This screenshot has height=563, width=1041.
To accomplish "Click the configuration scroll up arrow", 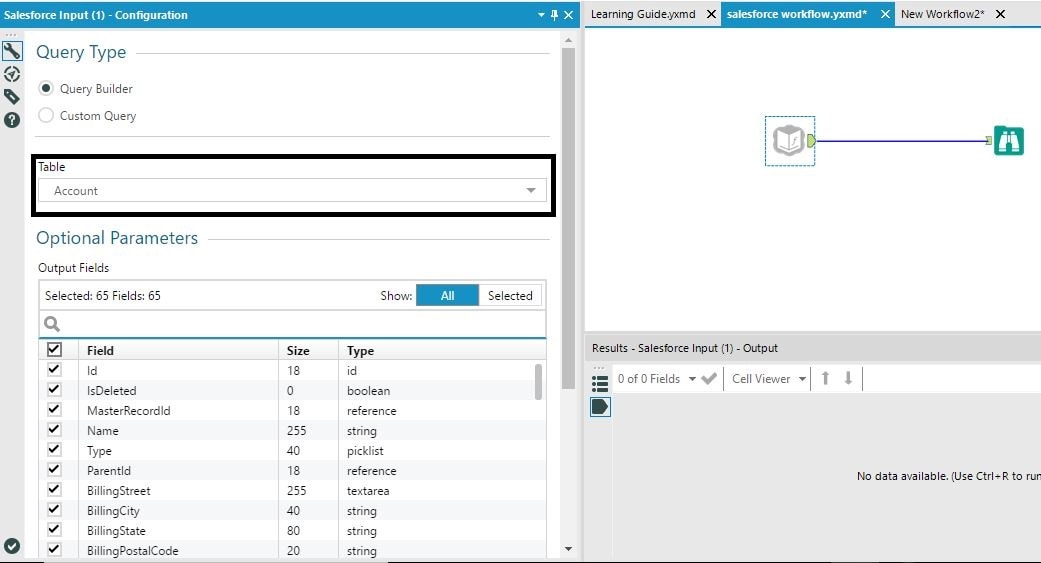I will [568, 40].
